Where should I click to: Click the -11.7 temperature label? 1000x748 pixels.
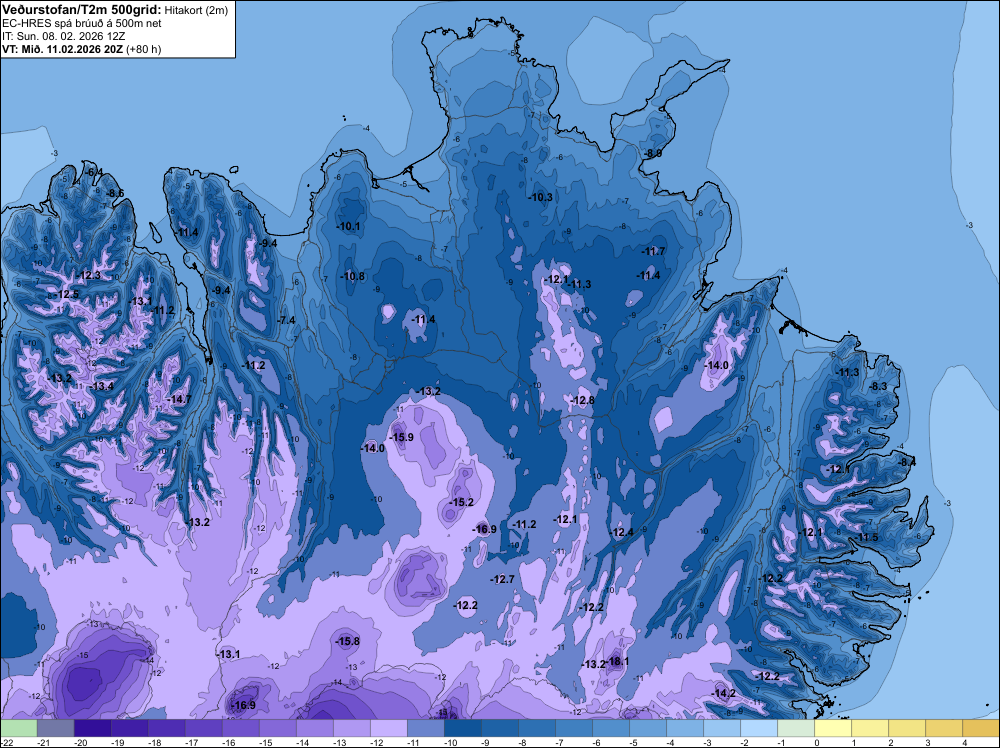[654, 251]
